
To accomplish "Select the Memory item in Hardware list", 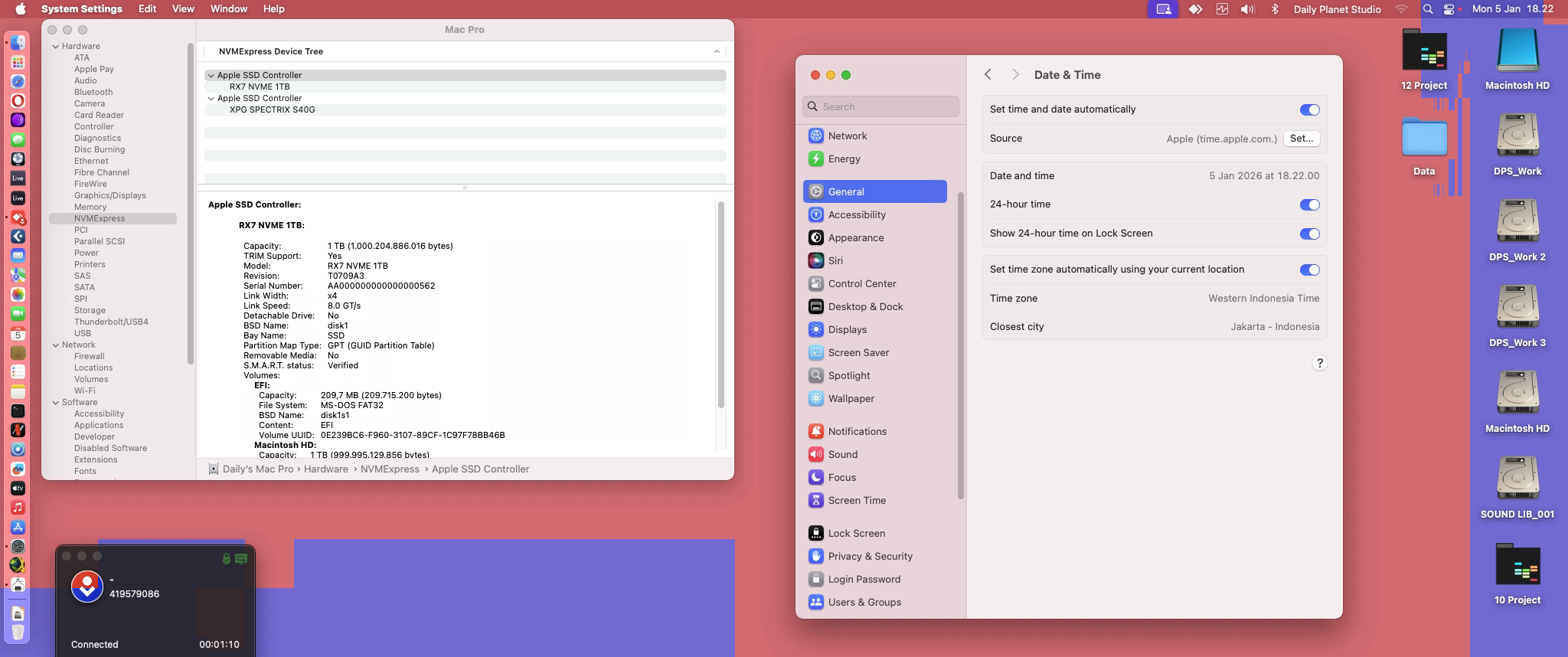I will click(90, 207).
